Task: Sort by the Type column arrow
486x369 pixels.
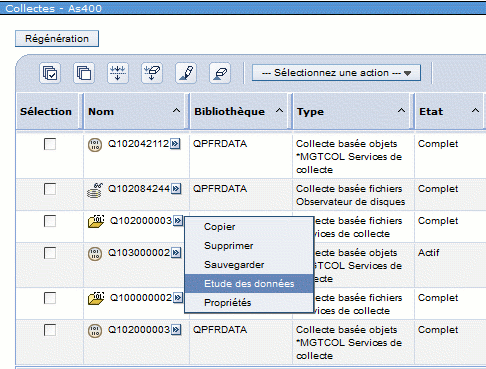Action: pyautogui.click(x=402, y=111)
